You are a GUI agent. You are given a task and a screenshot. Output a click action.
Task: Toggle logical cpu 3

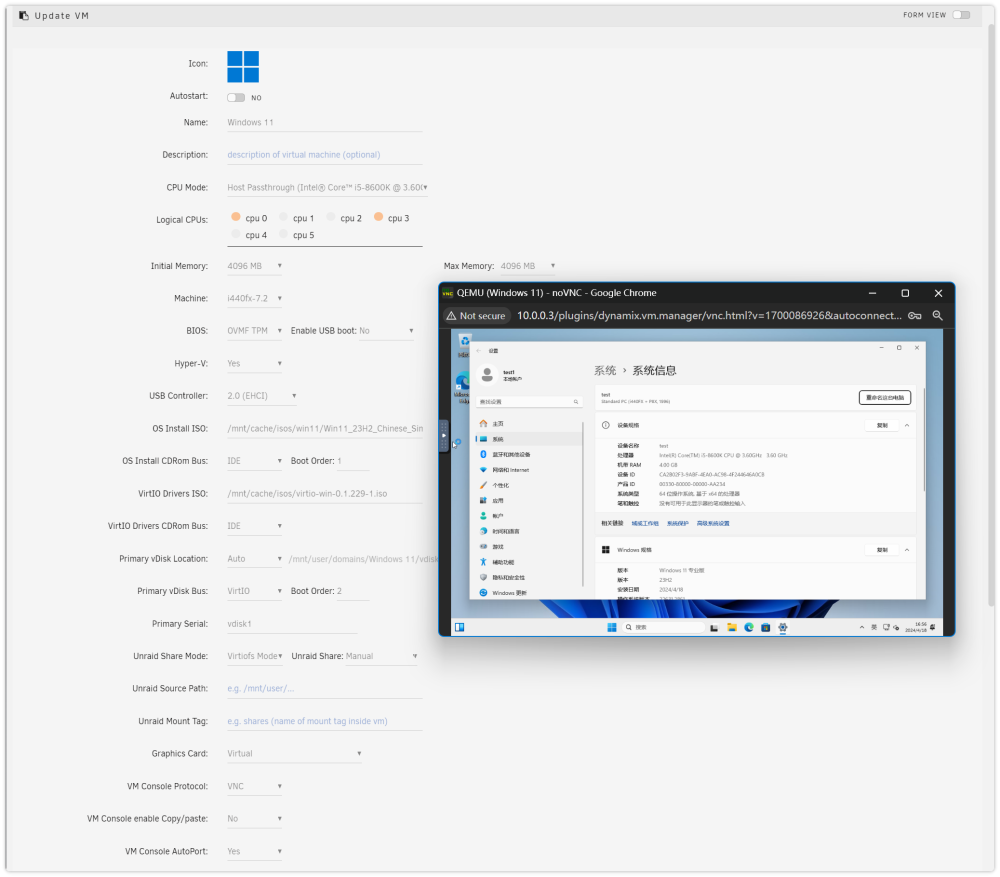379,217
